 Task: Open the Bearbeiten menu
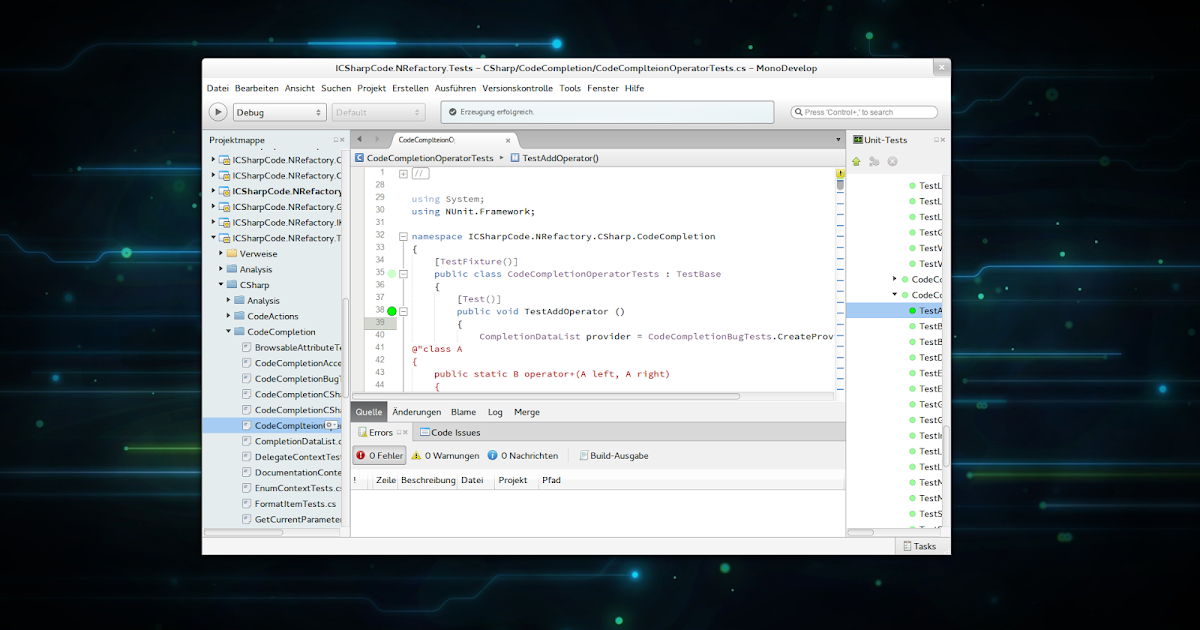(257, 88)
